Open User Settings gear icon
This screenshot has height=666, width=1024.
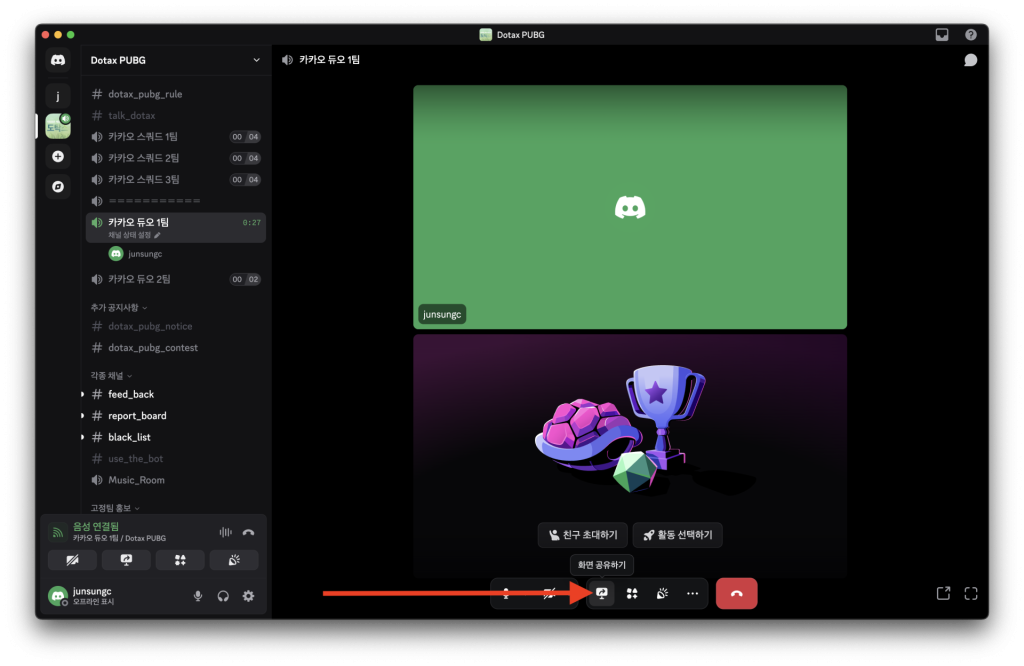coord(248,596)
